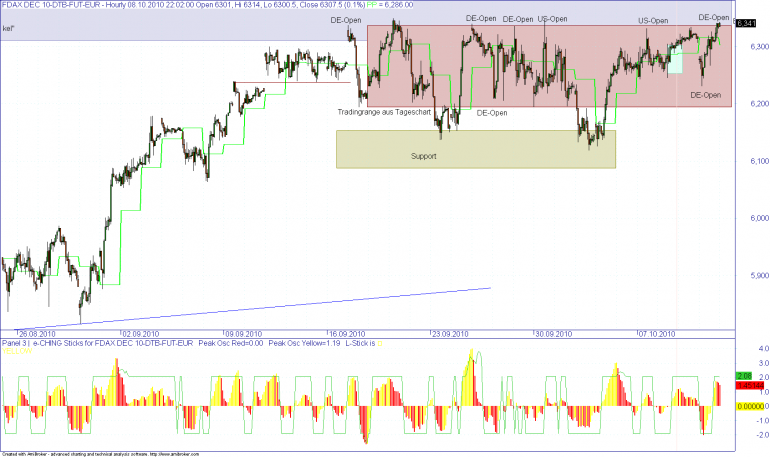Viewport: 770px width, 457px height.
Task: Click the 'Panel 3' e-CHING Sticks title
Action: pyautogui.click(x=98, y=343)
